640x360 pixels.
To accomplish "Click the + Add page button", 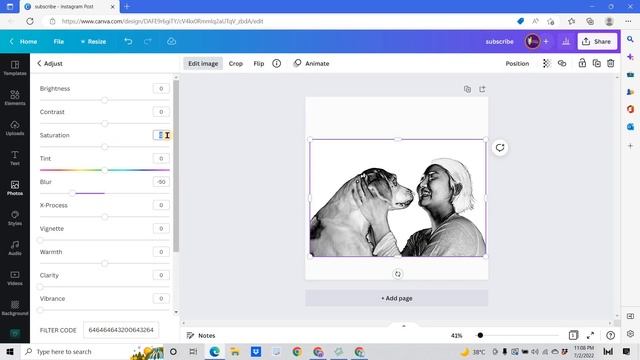I will (397, 298).
